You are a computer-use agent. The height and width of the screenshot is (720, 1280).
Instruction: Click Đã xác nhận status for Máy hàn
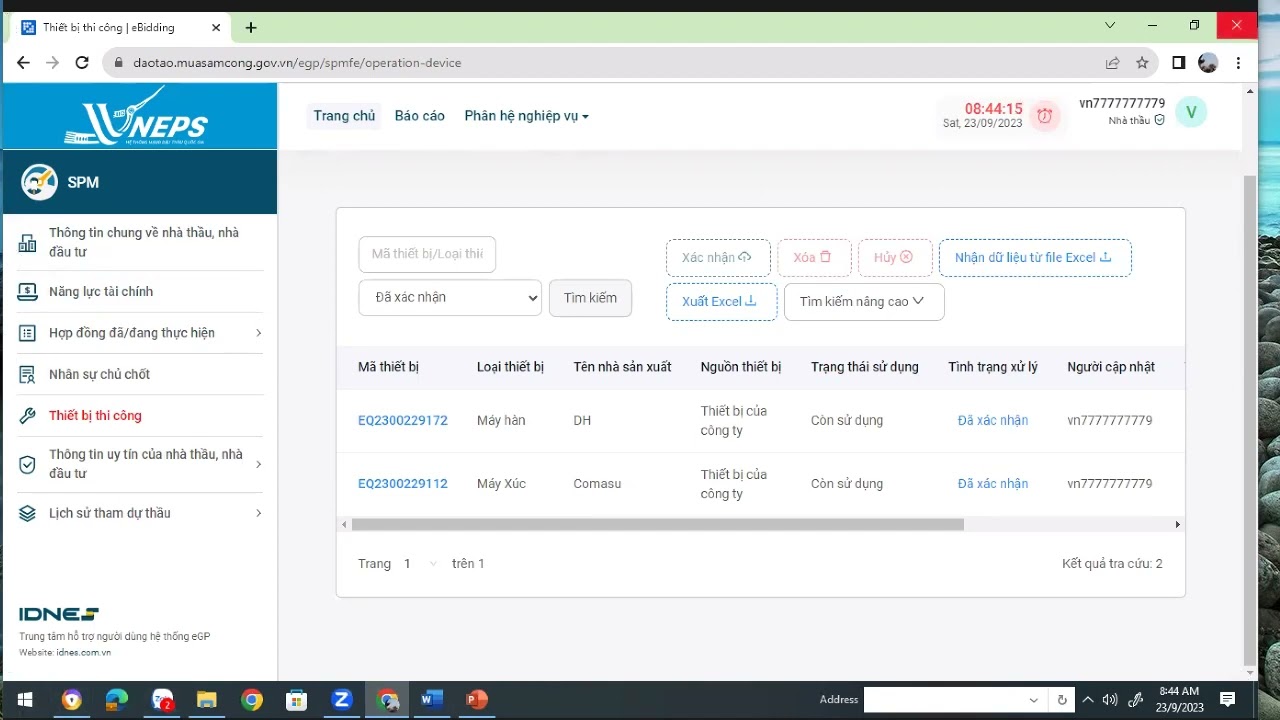tap(993, 421)
